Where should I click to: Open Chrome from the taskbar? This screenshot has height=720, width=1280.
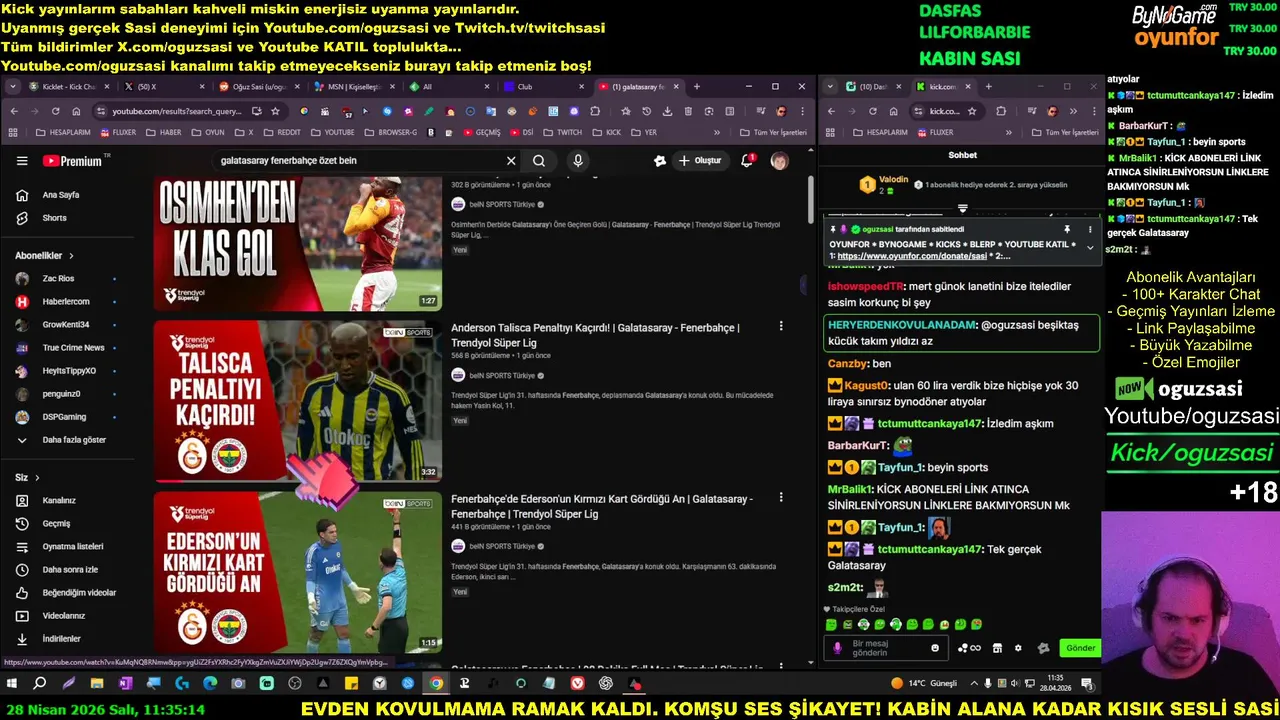[x=436, y=684]
